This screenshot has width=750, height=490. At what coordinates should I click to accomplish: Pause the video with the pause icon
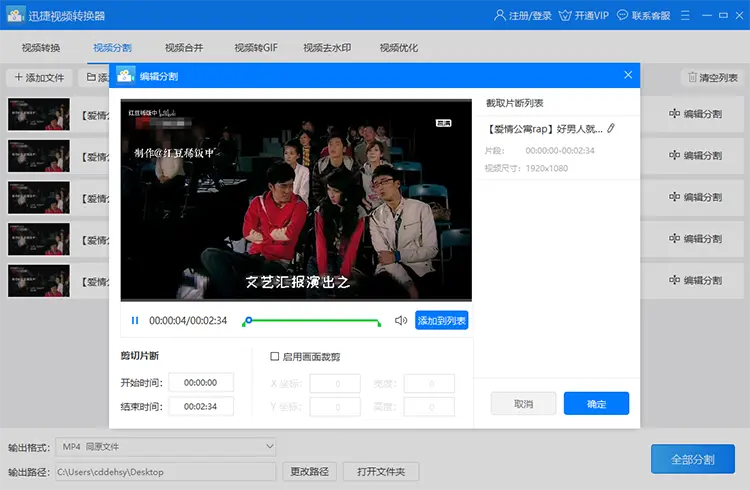(x=135, y=321)
